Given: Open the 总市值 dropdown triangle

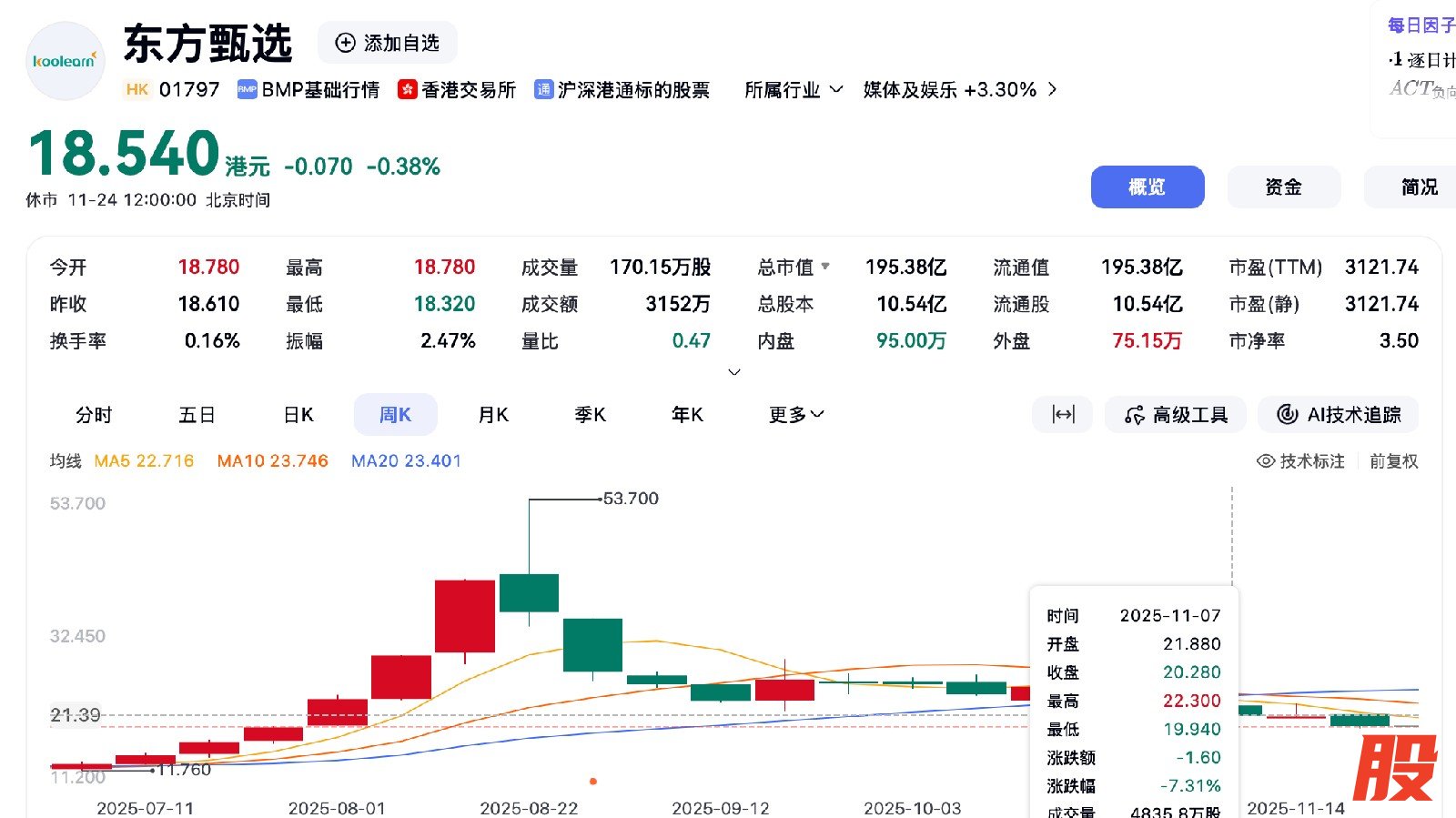Looking at the screenshot, I should pos(825,267).
